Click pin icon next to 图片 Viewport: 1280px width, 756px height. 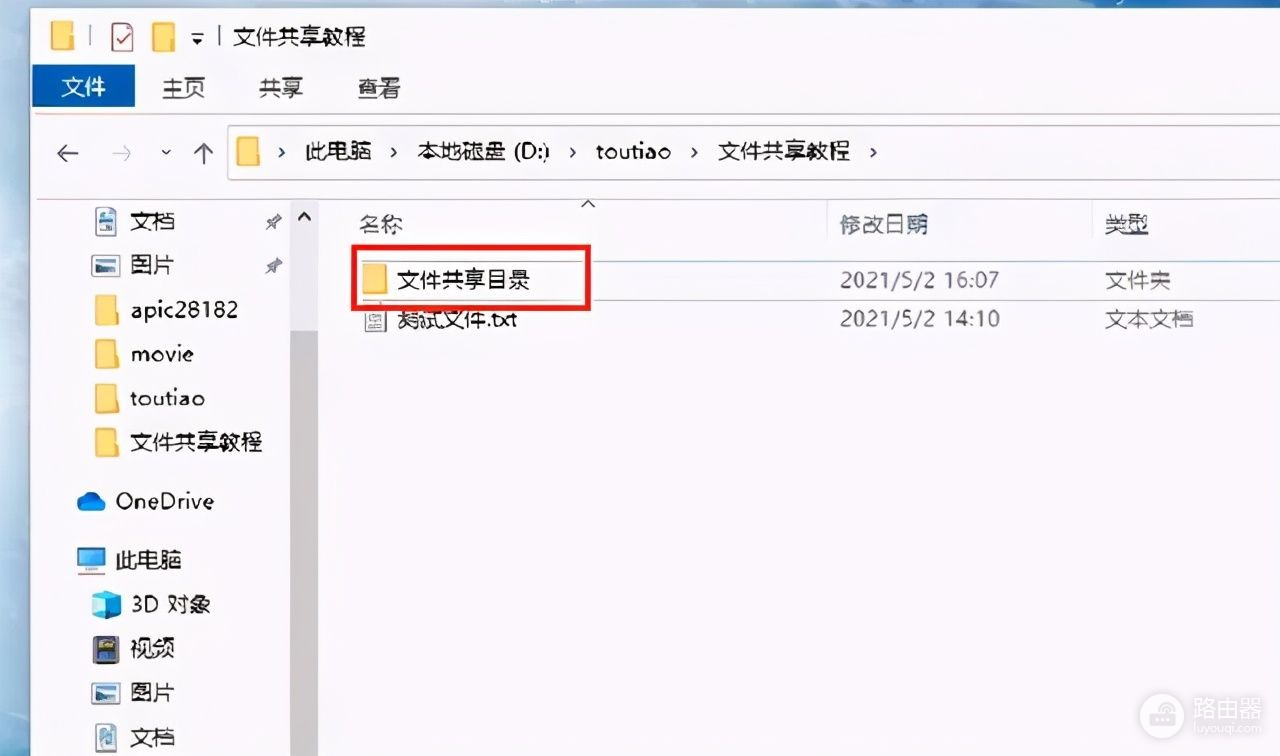pyautogui.click(x=273, y=266)
